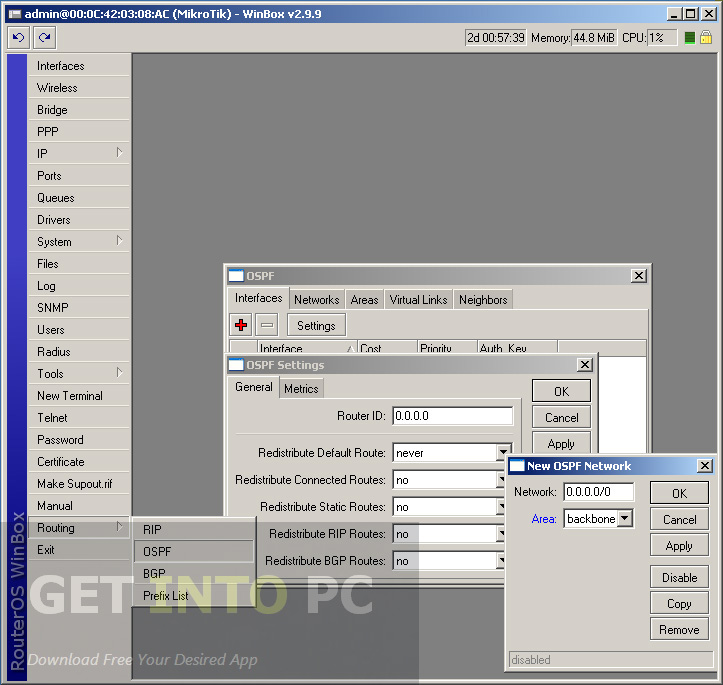
Task: Click Cancel in New OSPF Network
Action: pyautogui.click(x=679, y=520)
